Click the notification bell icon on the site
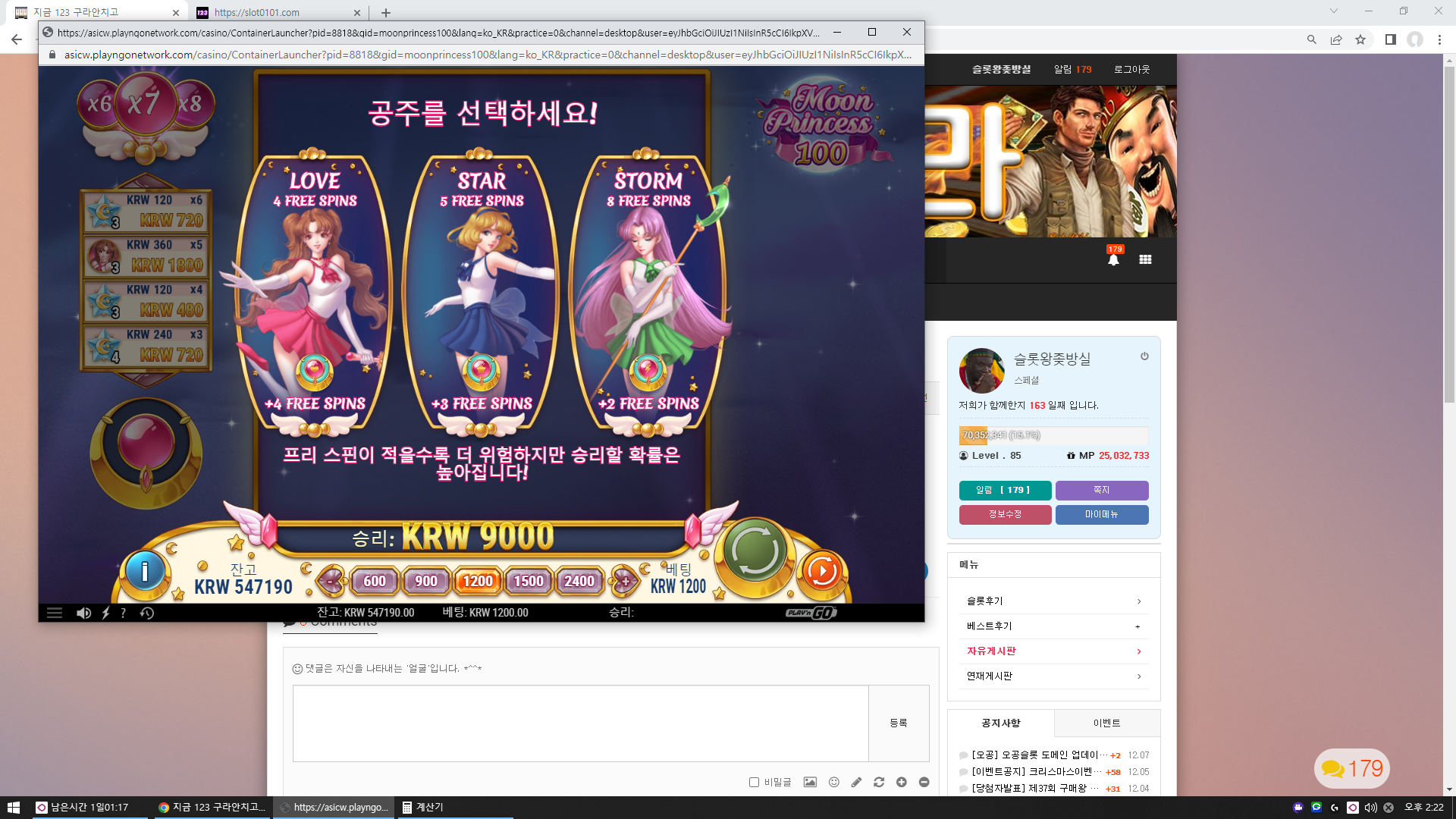This screenshot has height=819, width=1456. 1113,259
